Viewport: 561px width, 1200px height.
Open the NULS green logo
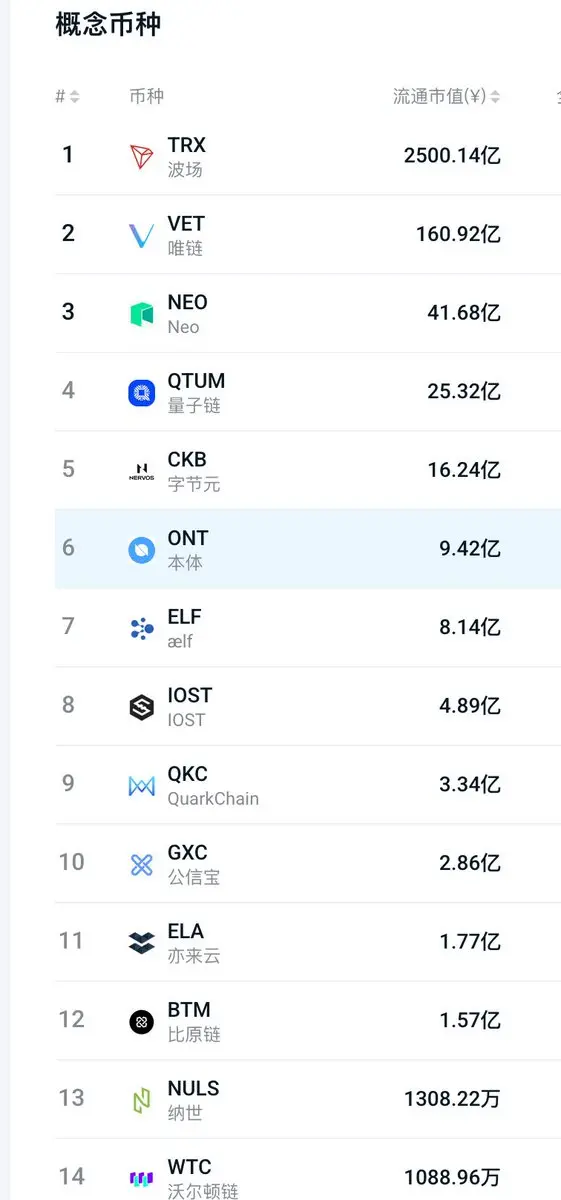tap(142, 1101)
